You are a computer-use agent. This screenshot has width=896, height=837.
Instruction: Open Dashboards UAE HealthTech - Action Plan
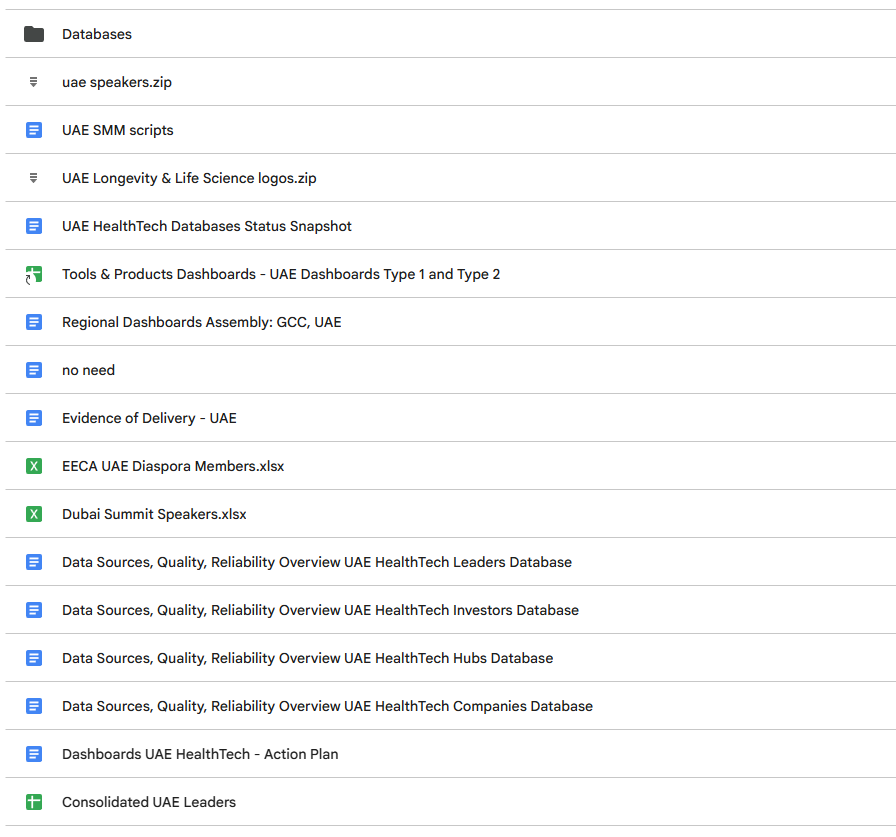200,754
